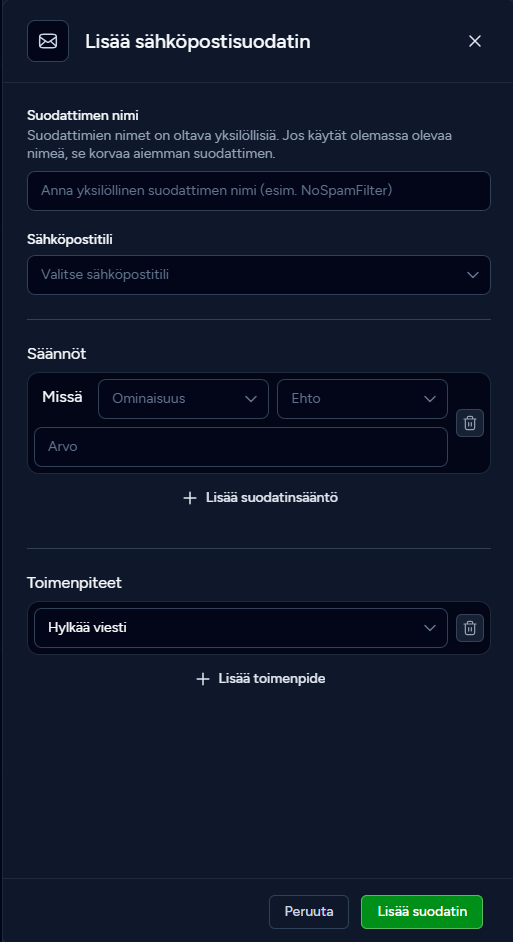Open the Valitse sähköpostitili dropdown
Screen dimensions: 513x942
click(259, 275)
